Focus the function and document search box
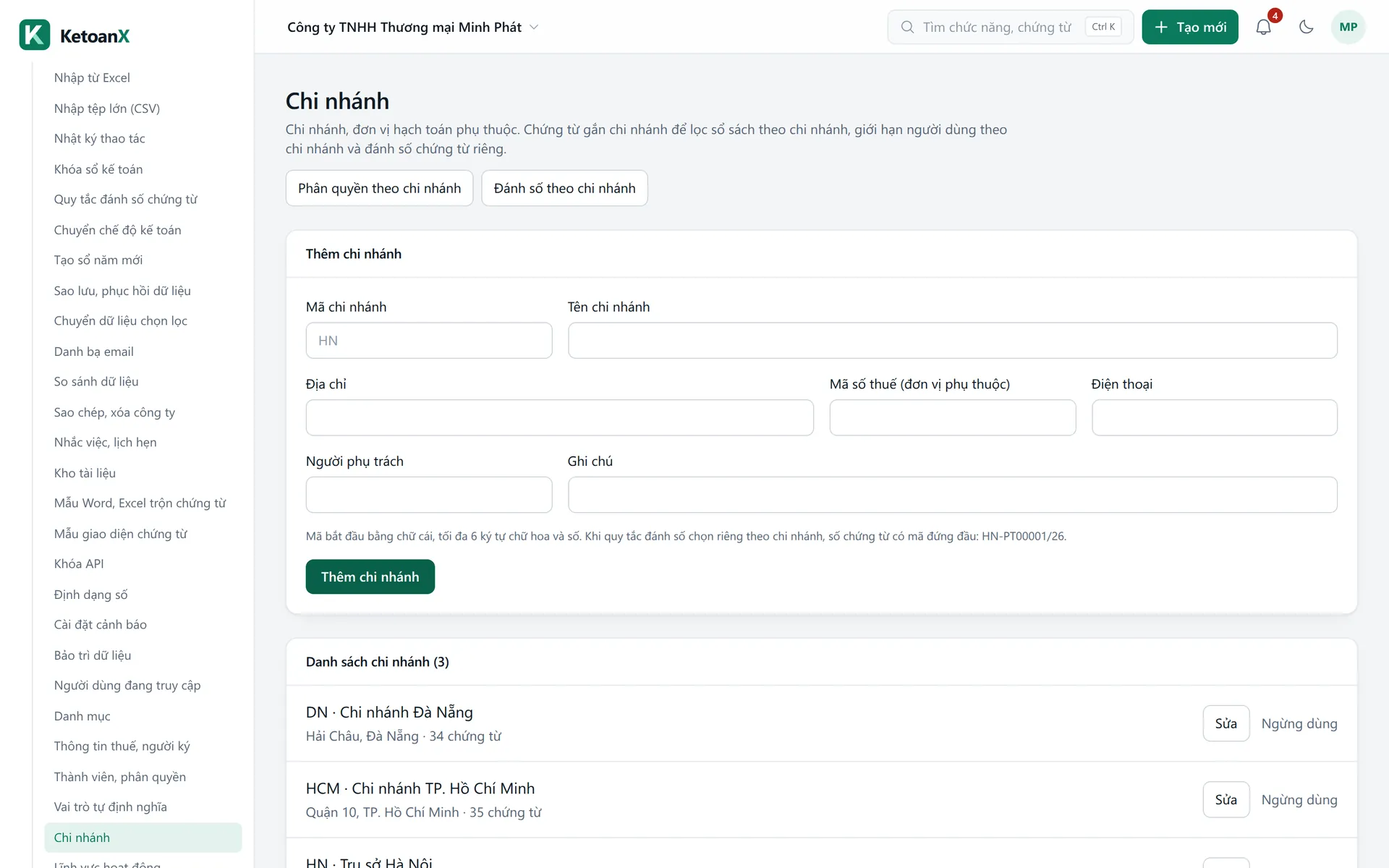 (1010, 27)
